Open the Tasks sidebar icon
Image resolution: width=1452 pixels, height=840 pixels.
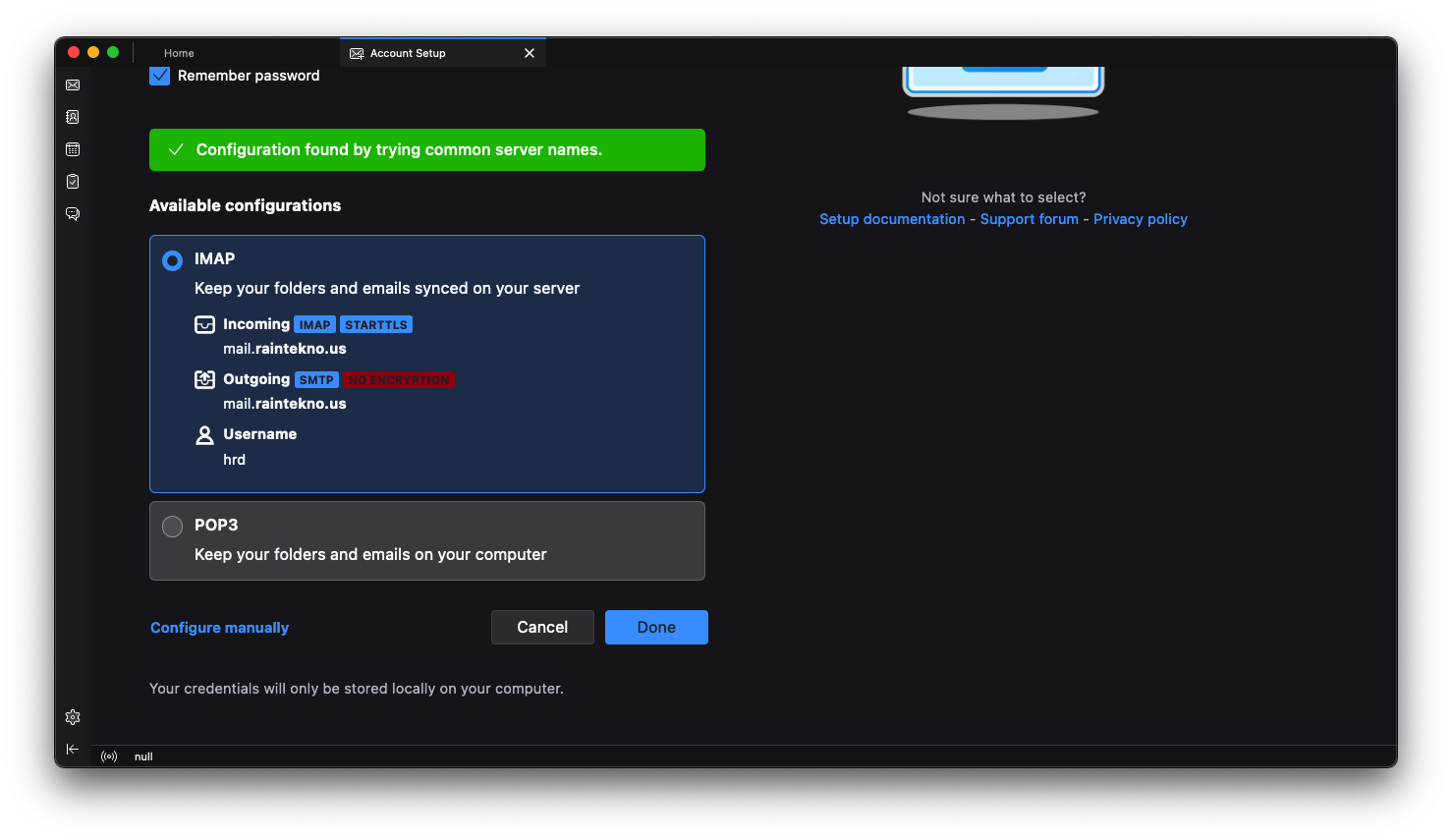(x=73, y=182)
